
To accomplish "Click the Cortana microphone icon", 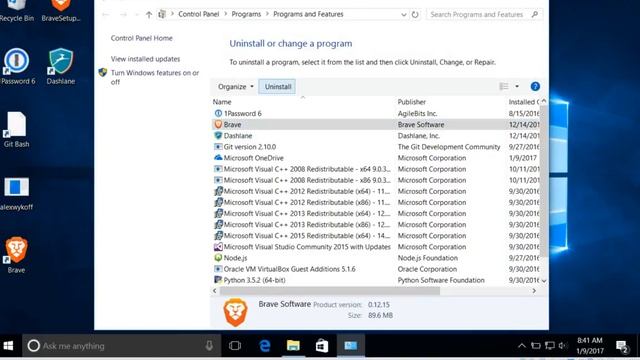I will click(209, 346).
